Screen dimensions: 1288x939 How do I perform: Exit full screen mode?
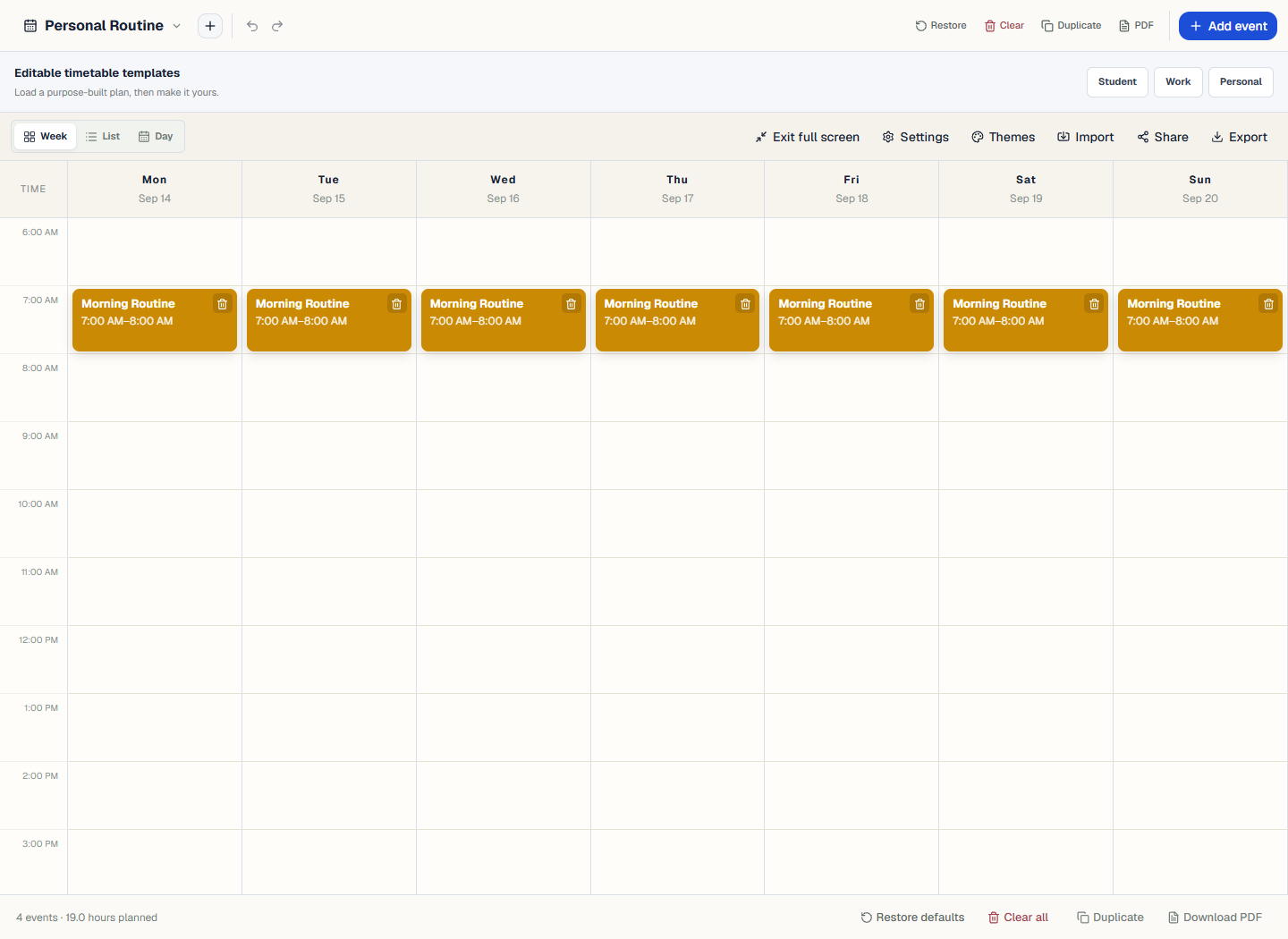pyautogui.click(x=807, y=137)
